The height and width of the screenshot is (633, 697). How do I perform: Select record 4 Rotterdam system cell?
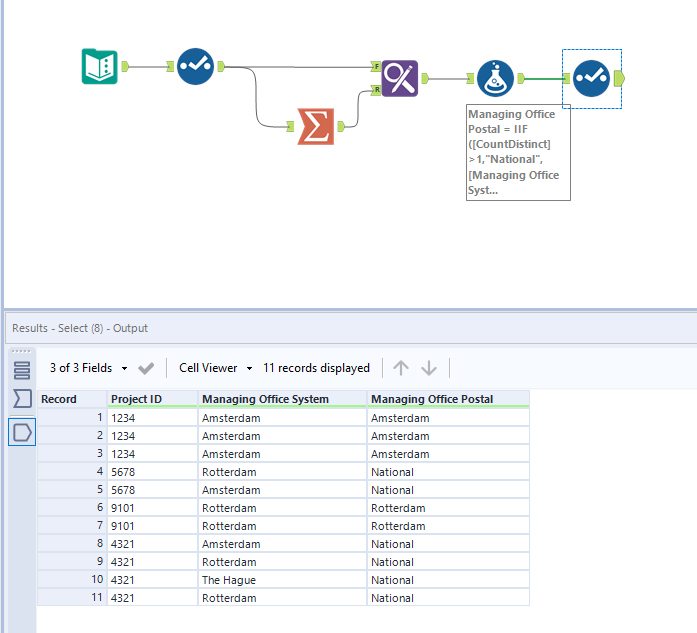[282, 472]
